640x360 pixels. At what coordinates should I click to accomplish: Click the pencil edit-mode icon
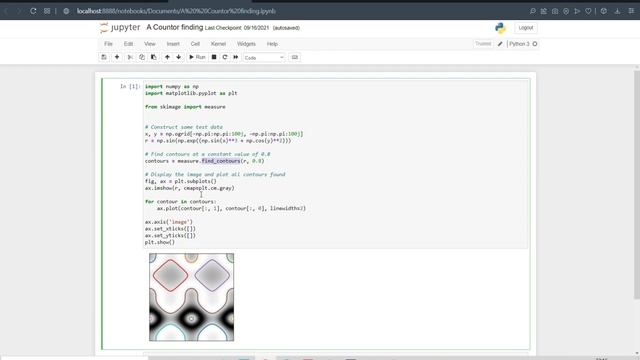(500, 44)
